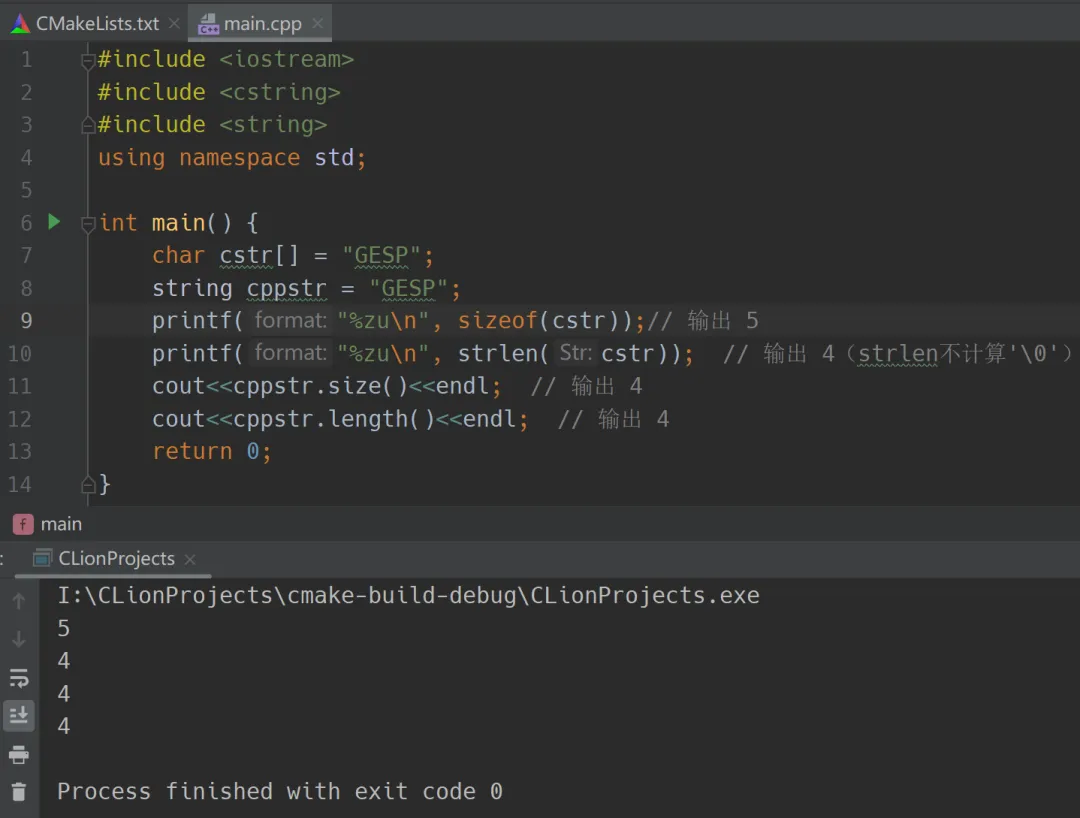Click the main function breadcrumb
1080x818 pixels.
pyautogui.click(x=61, y=524)
